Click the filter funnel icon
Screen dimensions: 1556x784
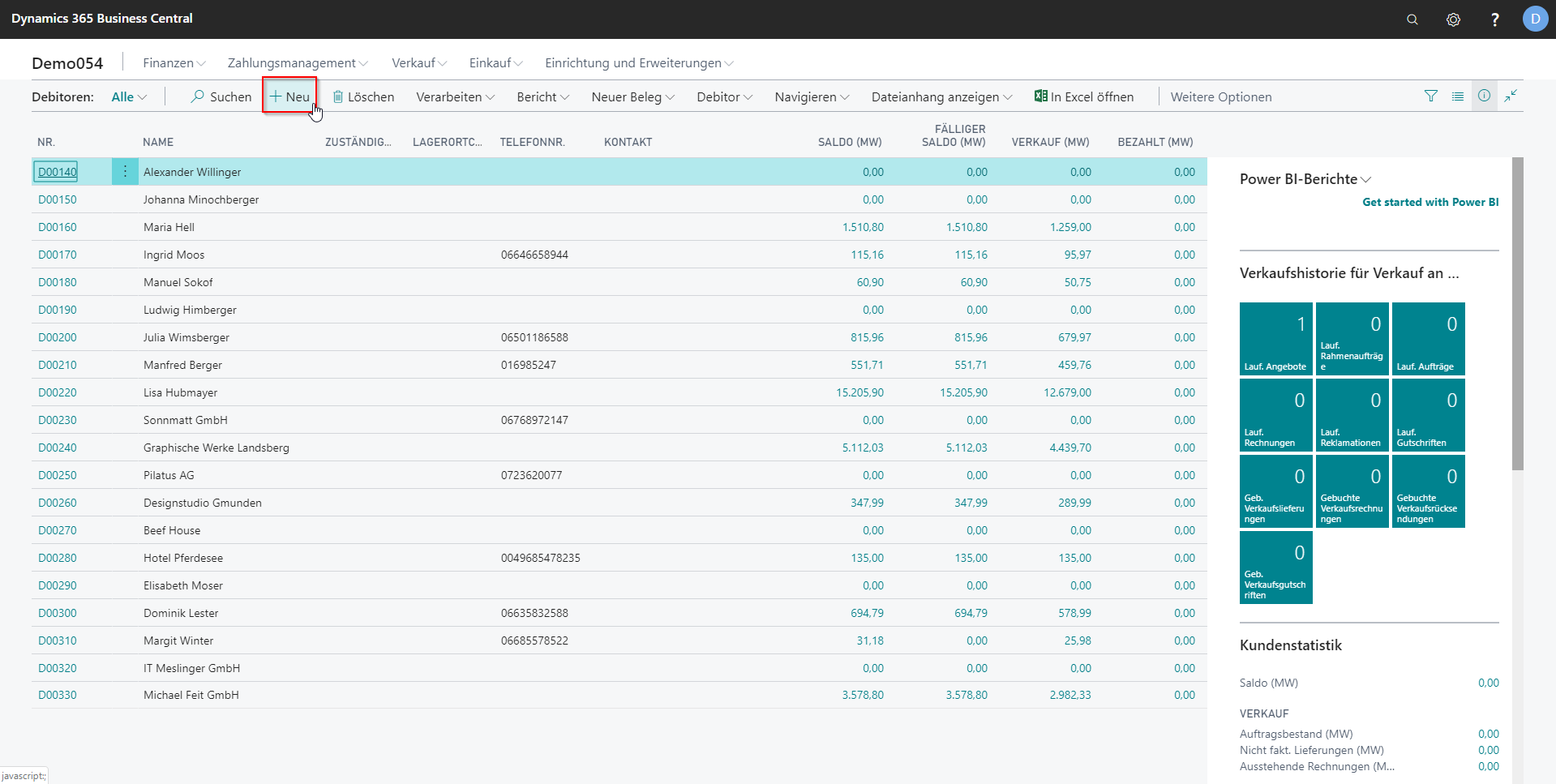pos(1431,96)
